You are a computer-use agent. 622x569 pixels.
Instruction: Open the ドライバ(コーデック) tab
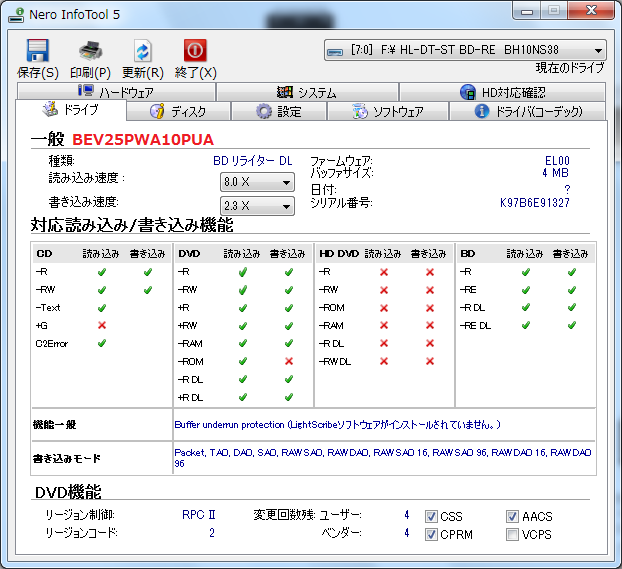tap(529, 111)
